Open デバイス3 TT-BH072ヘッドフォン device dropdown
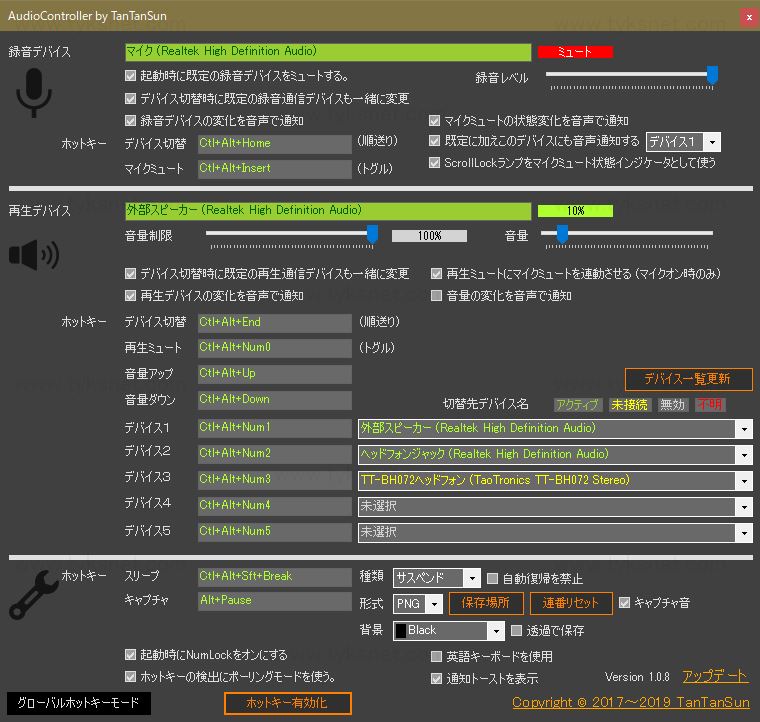Image resolution: width=760 pixels, height=722 pixels. (x=555, y=481)
